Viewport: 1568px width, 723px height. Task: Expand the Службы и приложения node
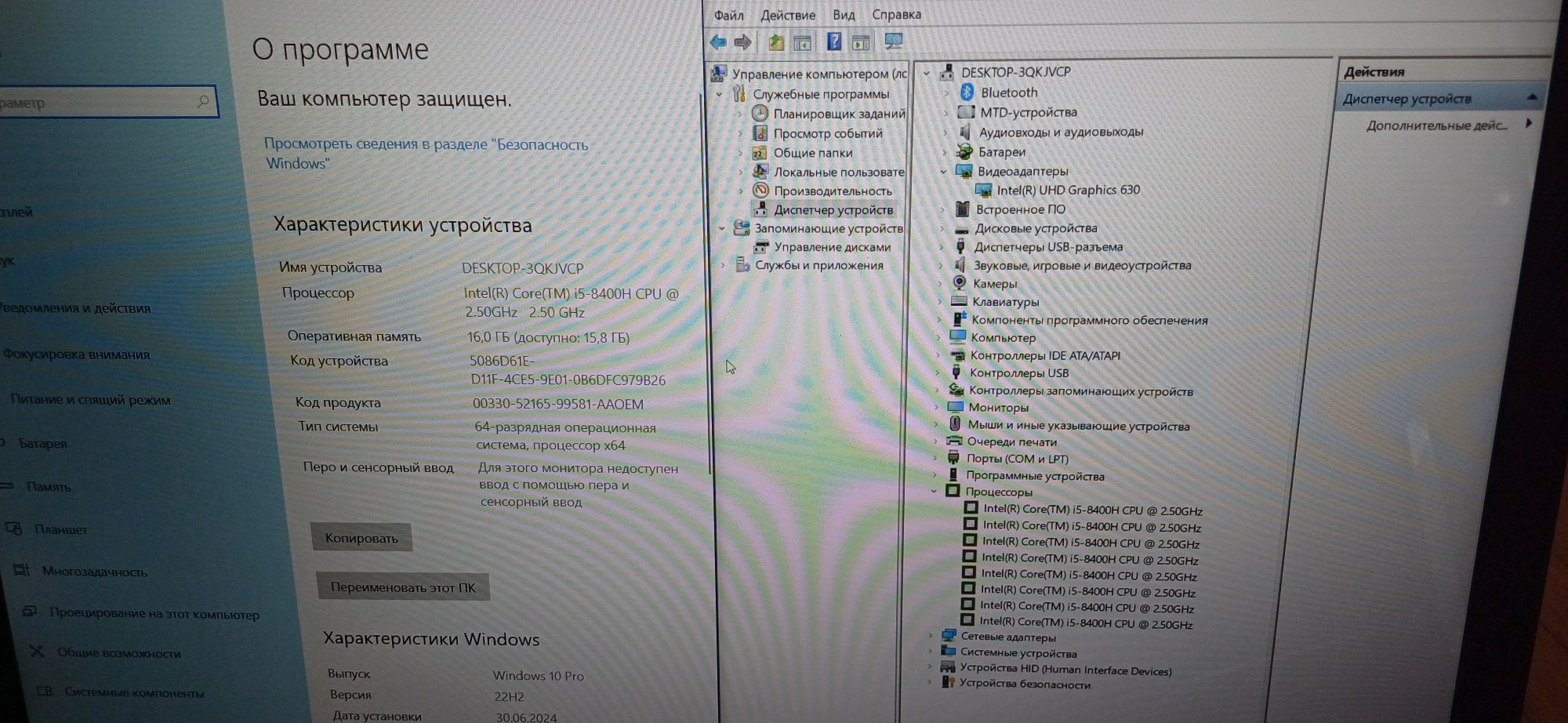coord(723,265)
